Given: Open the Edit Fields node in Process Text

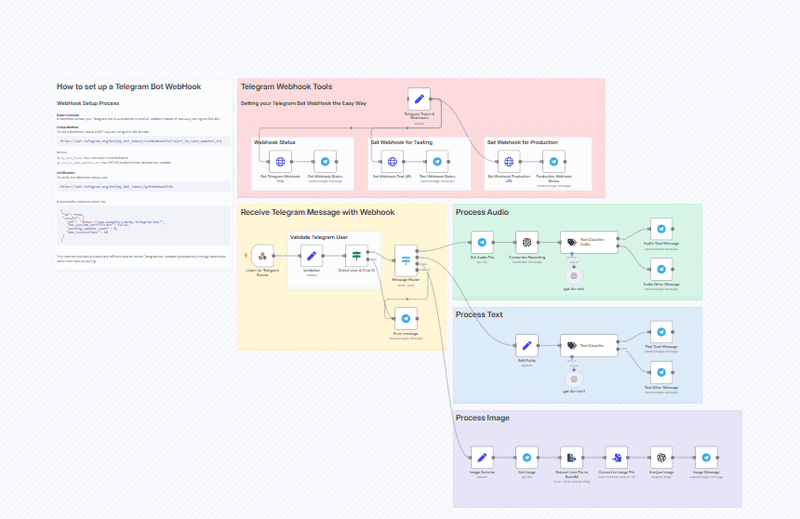Looking at the screenshot, I should click(528, 347).
